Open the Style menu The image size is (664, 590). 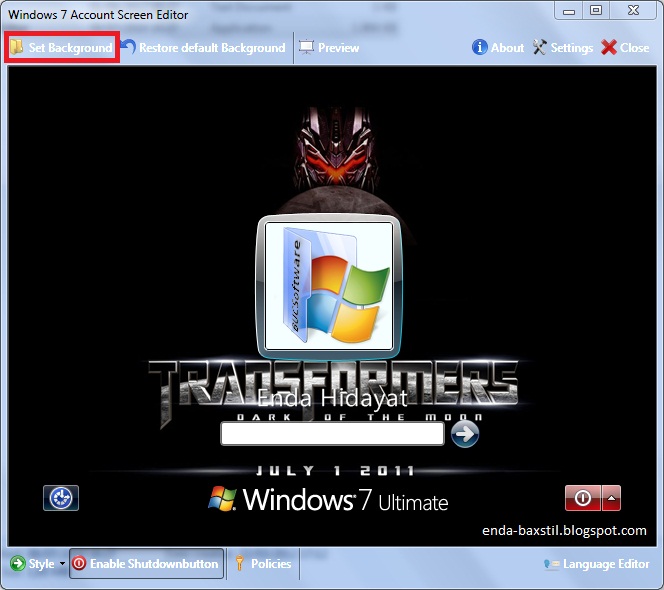tap(38, 564)
